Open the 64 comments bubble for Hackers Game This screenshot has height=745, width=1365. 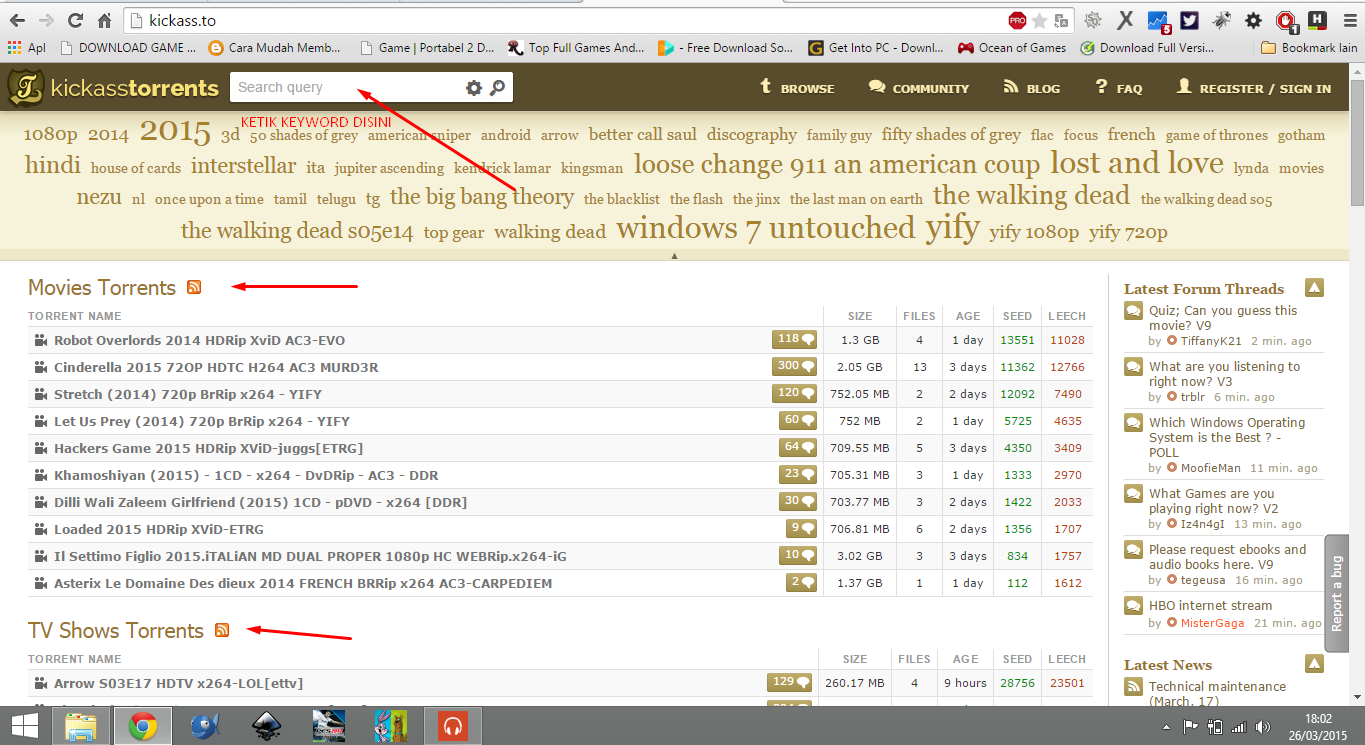coord(798,448)
